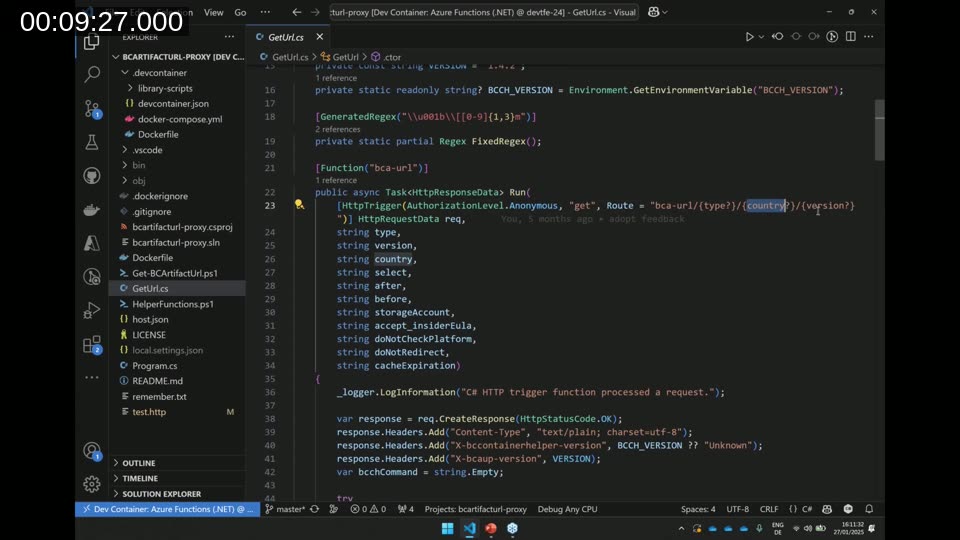Screen dimensions: 960x540
Task: Expand the obj folder
Action: pyautogui.click(x=125, y=181)
